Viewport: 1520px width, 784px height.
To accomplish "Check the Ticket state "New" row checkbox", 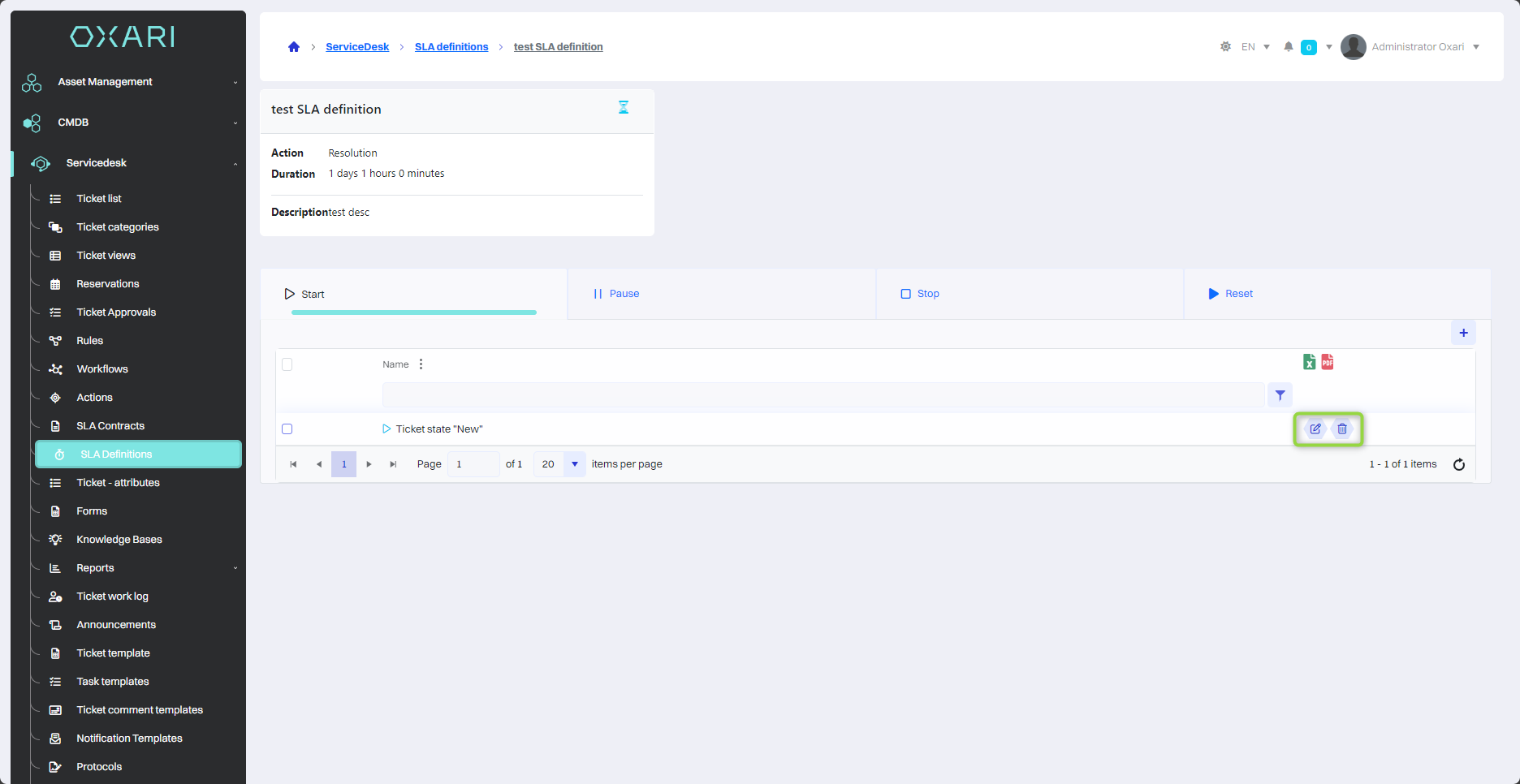I will pyautogui.click(x=287, y=429).
